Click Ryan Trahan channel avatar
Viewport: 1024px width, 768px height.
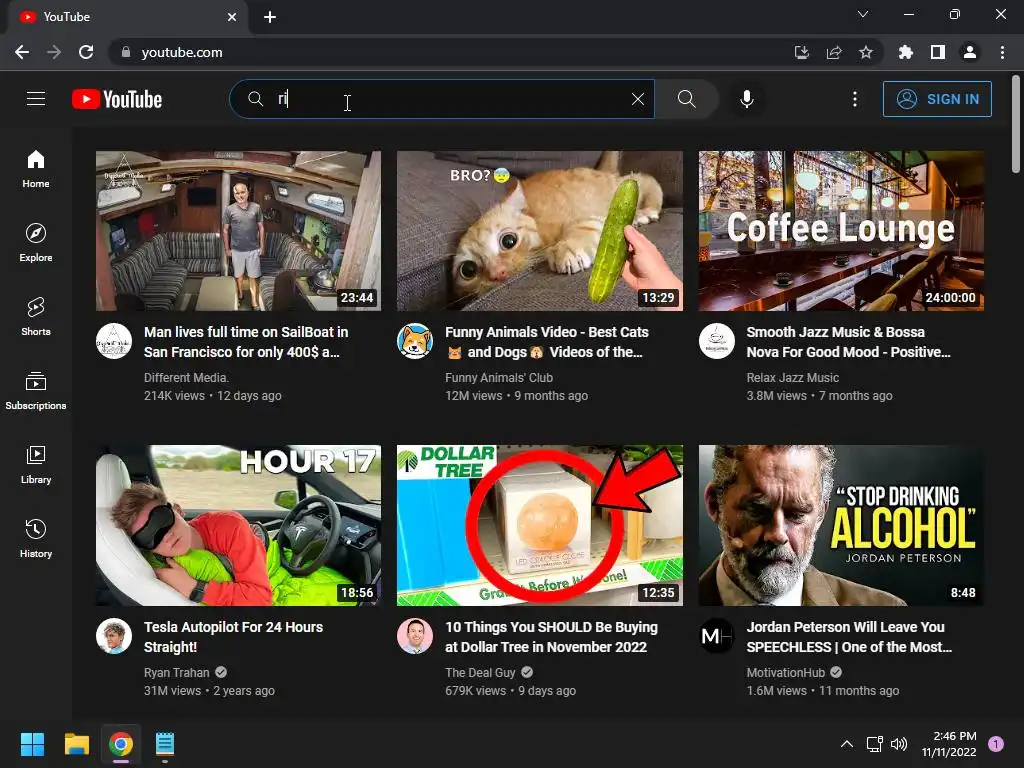[114, 636]
